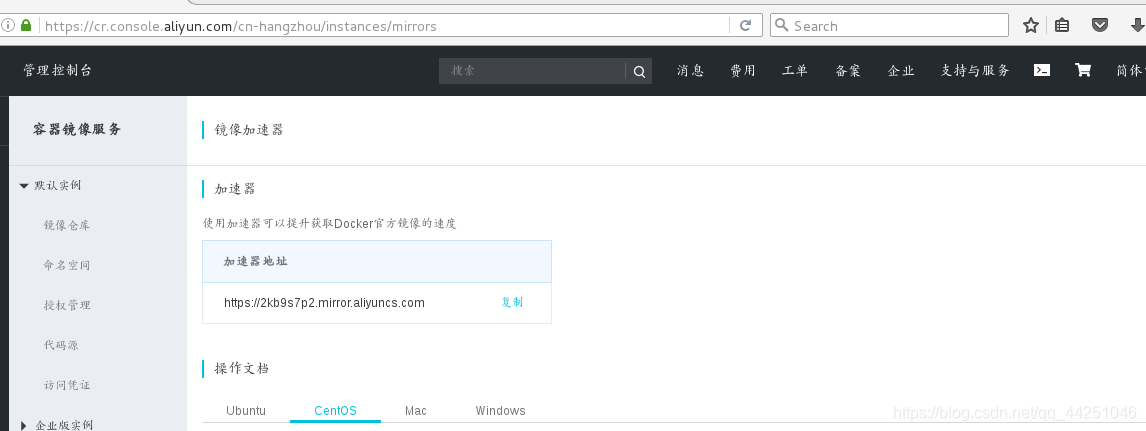The width and height of the screenshot is (1146, 431).
Task: Open 工单 in top navigation
Action: (x=795, y=71)
